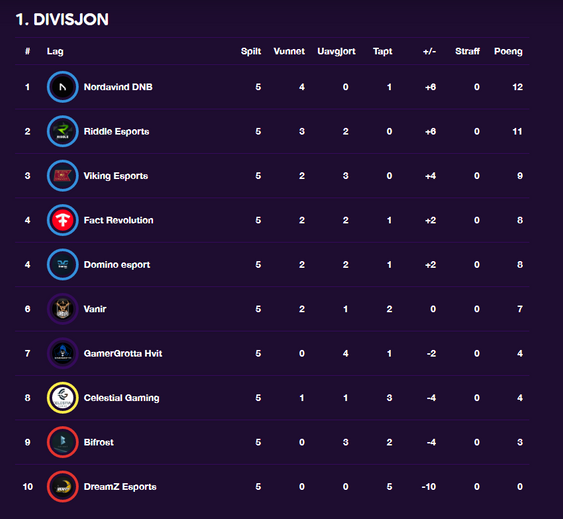Viewport: 563px width, 519px height.
Task: Click the GamerGrotta Hvit team logo
Action: [62, 353]
